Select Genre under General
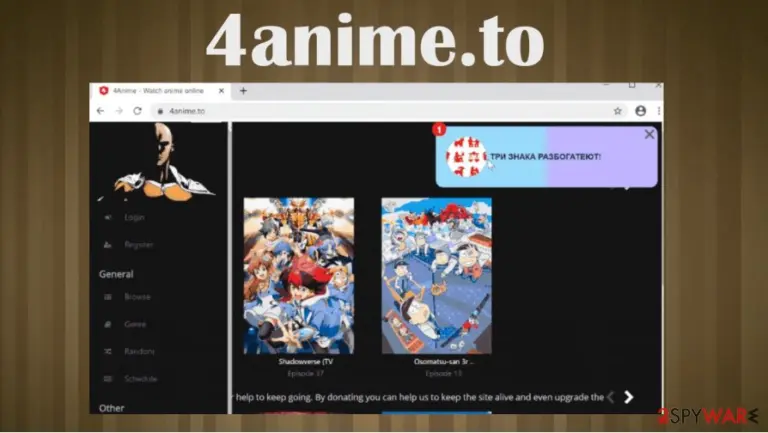Screen dimensions: 768x433 pyautogui.click(x=135, y=324)
